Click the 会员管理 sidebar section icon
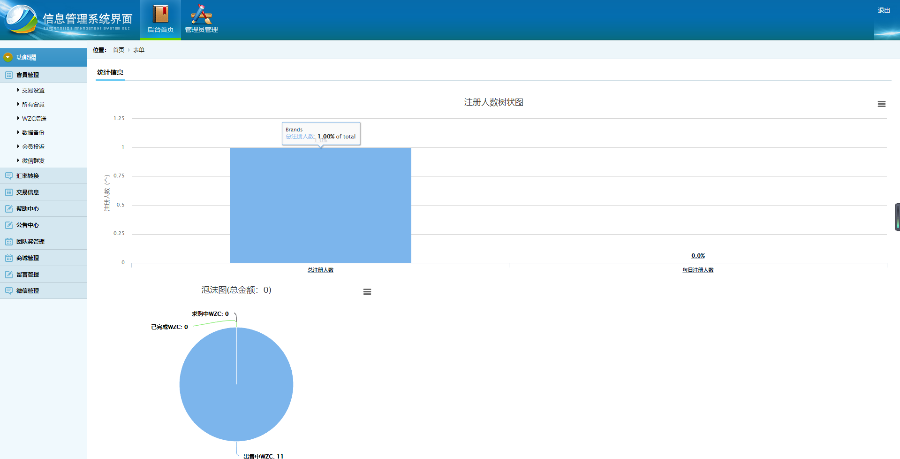The height and width of the screenshot is (459, 900). 9,75
